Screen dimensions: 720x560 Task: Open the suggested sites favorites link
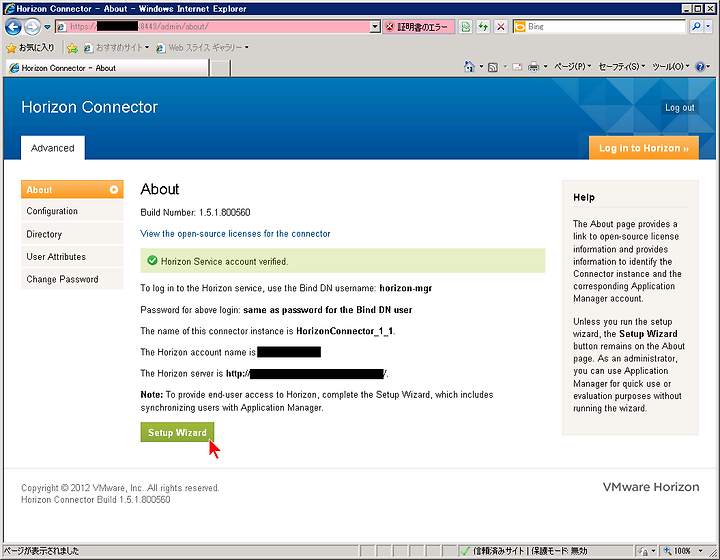[x=117, y=47]
